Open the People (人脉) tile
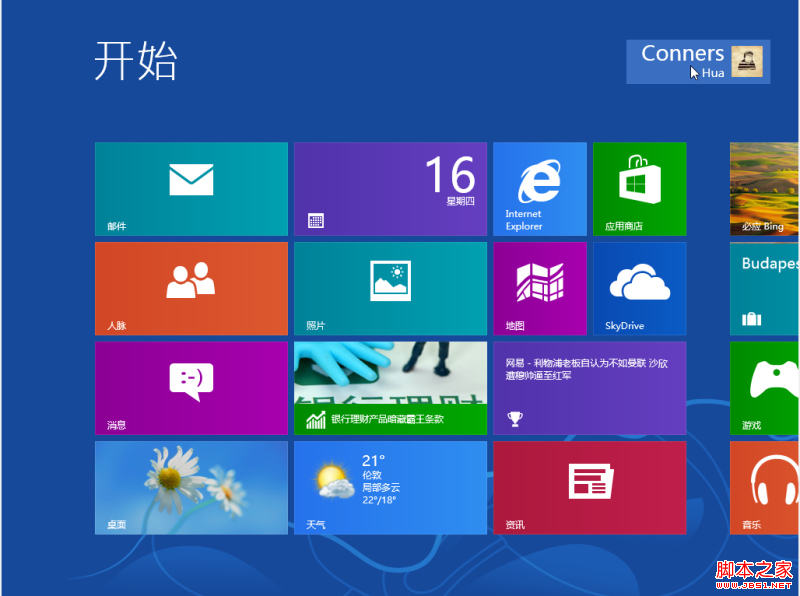 coord(191,288)
